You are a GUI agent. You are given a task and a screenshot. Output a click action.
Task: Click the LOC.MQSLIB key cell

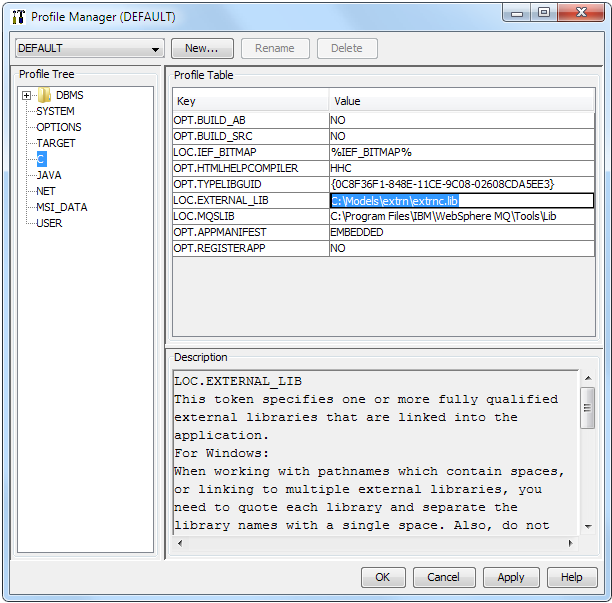(251, 216)
